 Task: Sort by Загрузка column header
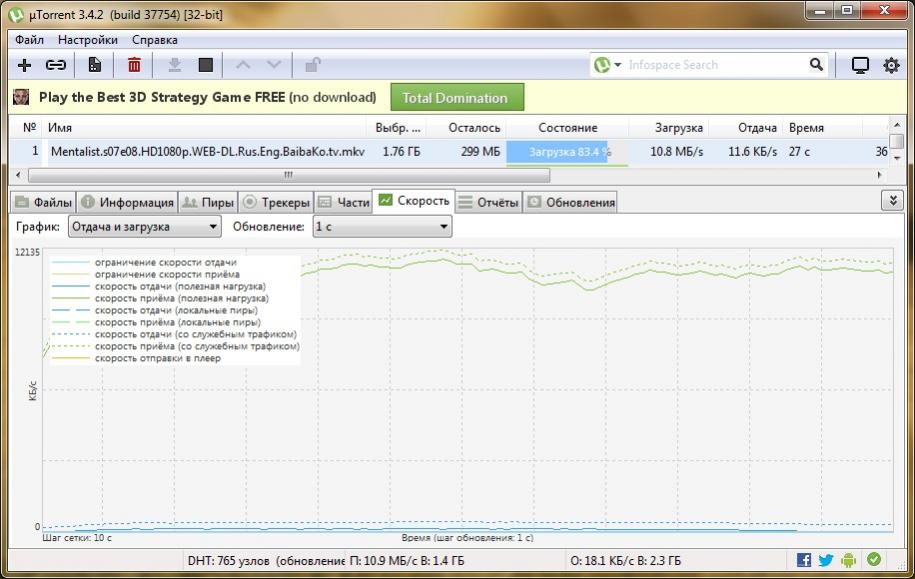pos(678,128)
